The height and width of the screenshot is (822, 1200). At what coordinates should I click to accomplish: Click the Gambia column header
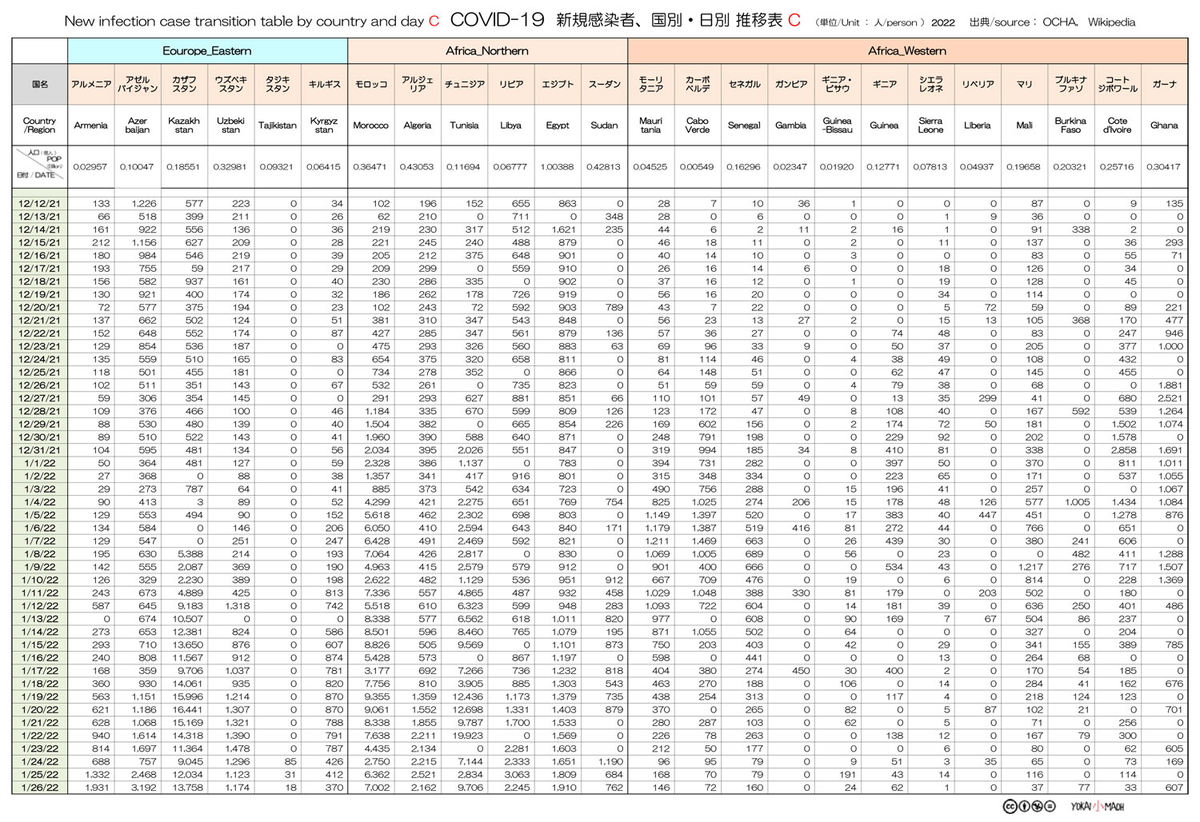790,125
